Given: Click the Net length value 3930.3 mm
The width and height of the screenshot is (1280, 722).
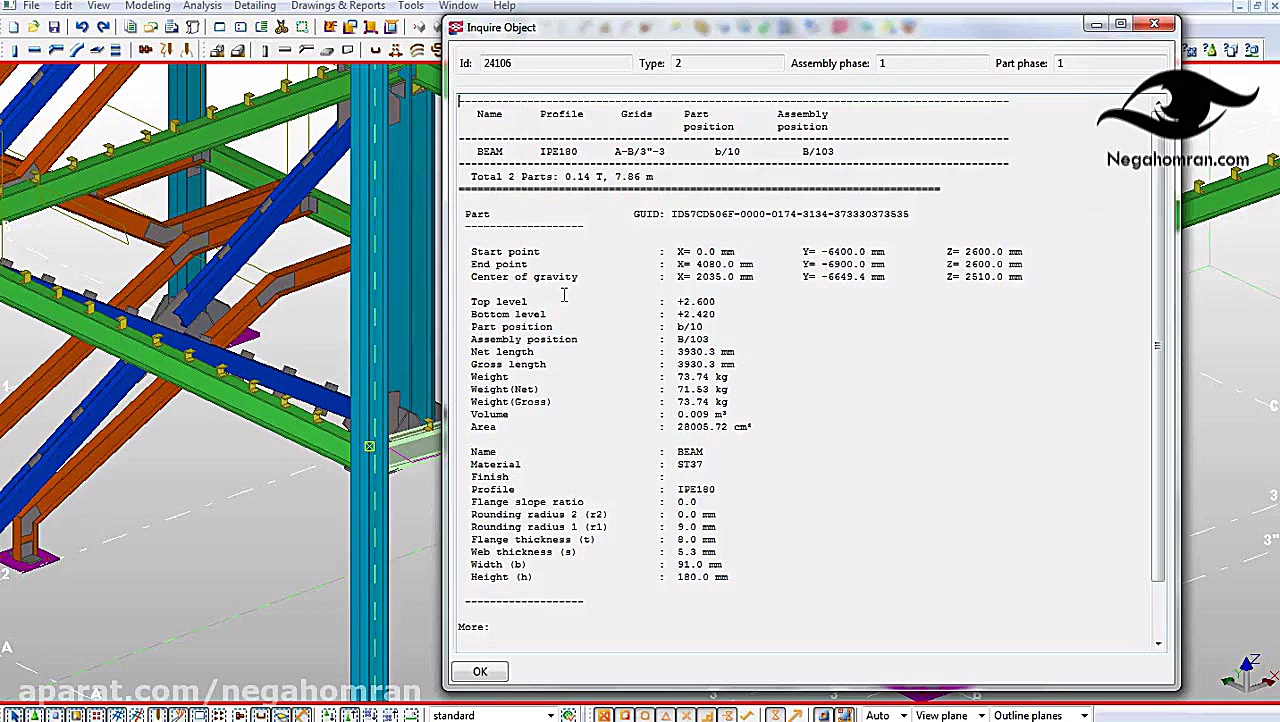Looking at the screenshot, I should 706,352.
